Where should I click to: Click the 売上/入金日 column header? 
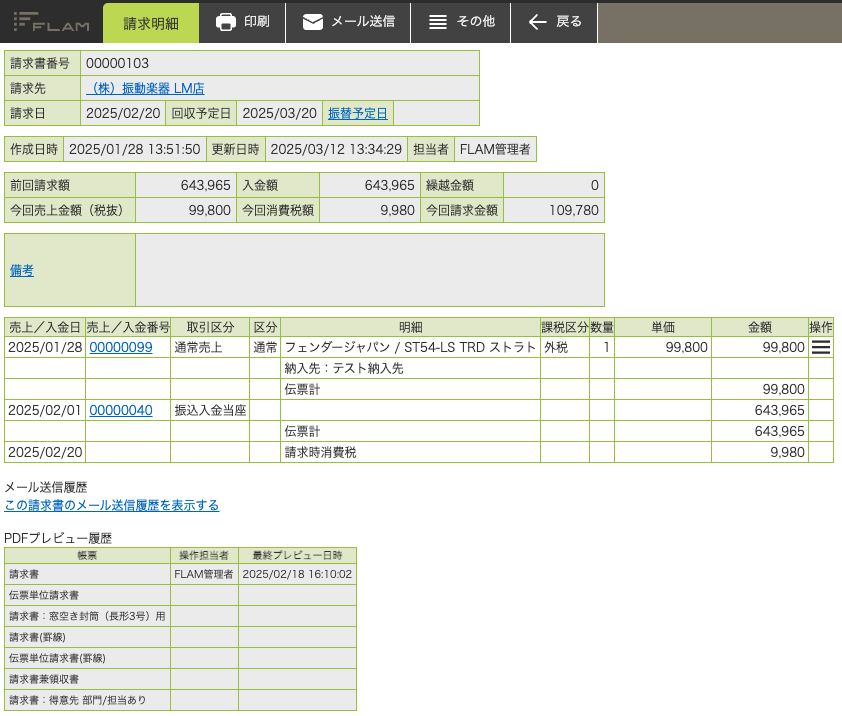click(x=45, y=327)
